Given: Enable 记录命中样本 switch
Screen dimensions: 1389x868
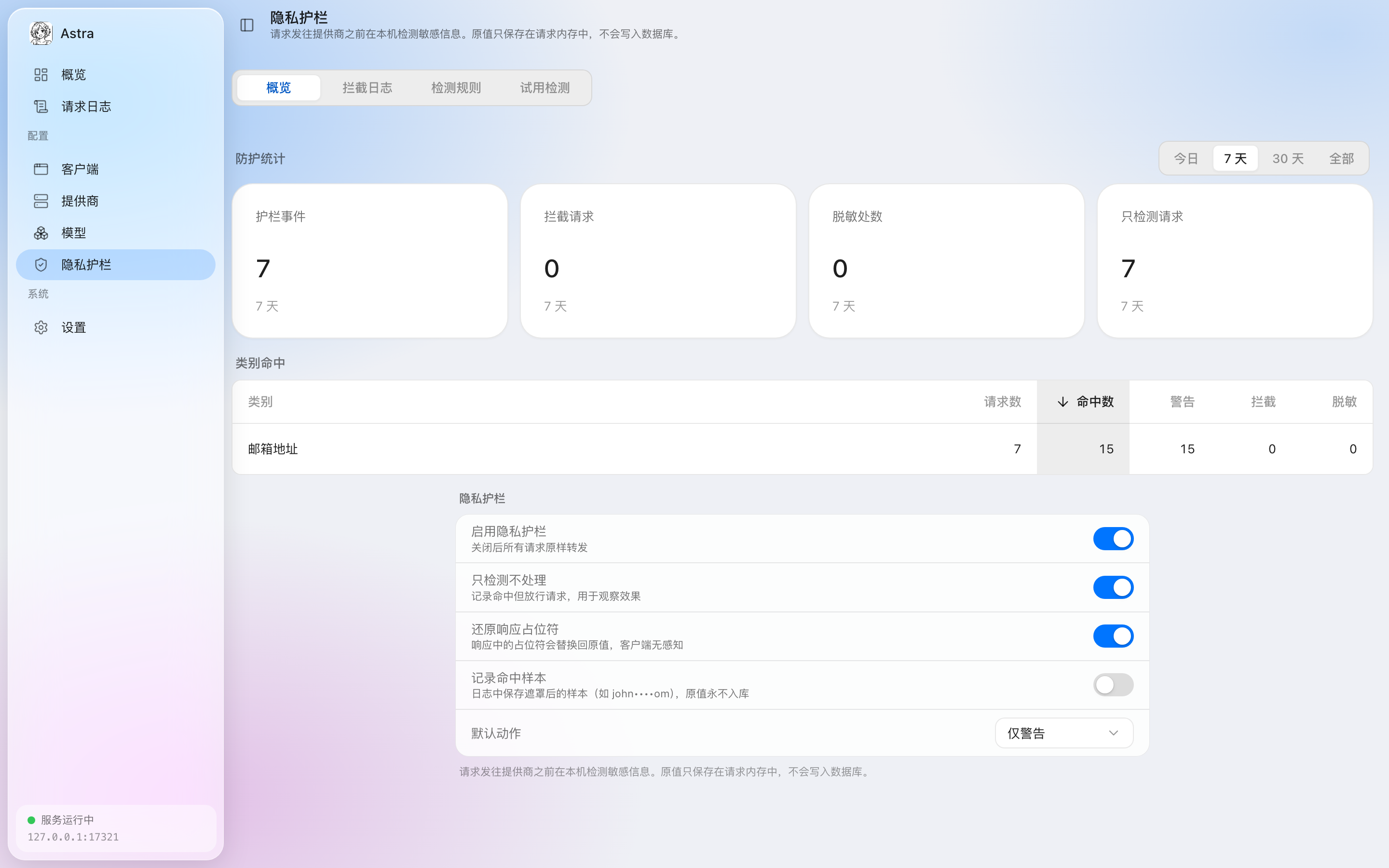Looking at the screenshot, I should 1113,685.
